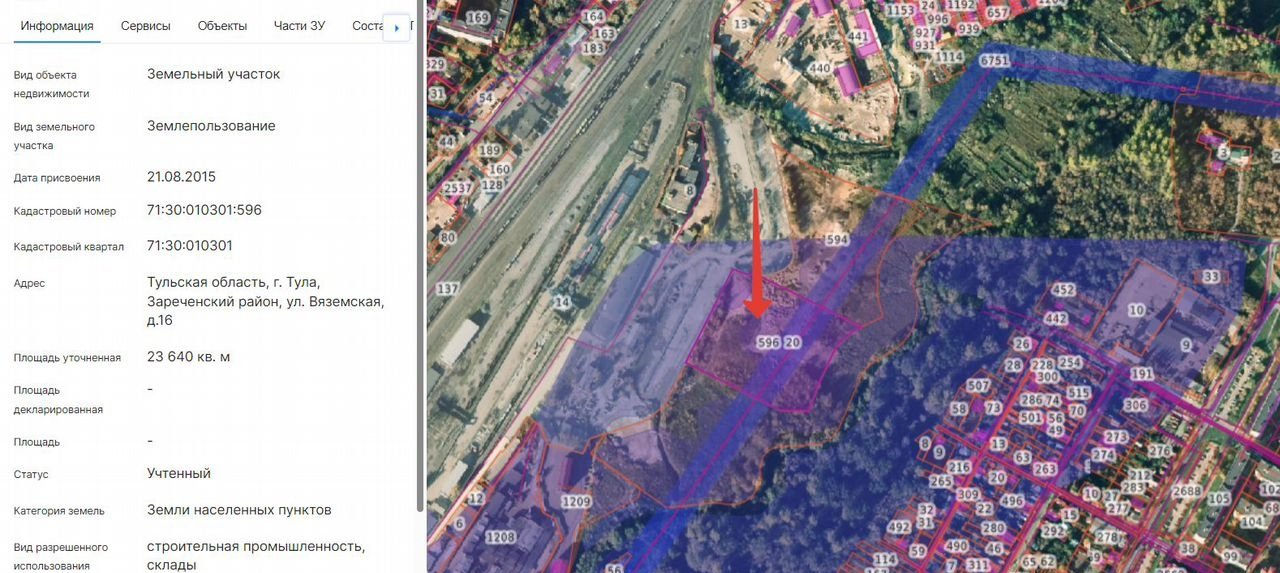The image size is (1280, 573).
Task: Open the Сервисы tab
Action: pos(145,26)
